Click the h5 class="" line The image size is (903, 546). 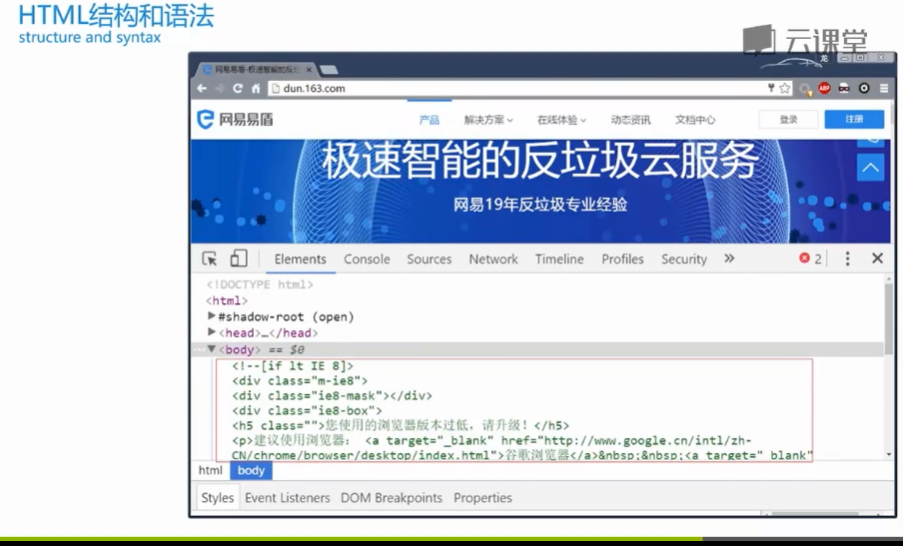pyautogui.click(x=400, y=426)
